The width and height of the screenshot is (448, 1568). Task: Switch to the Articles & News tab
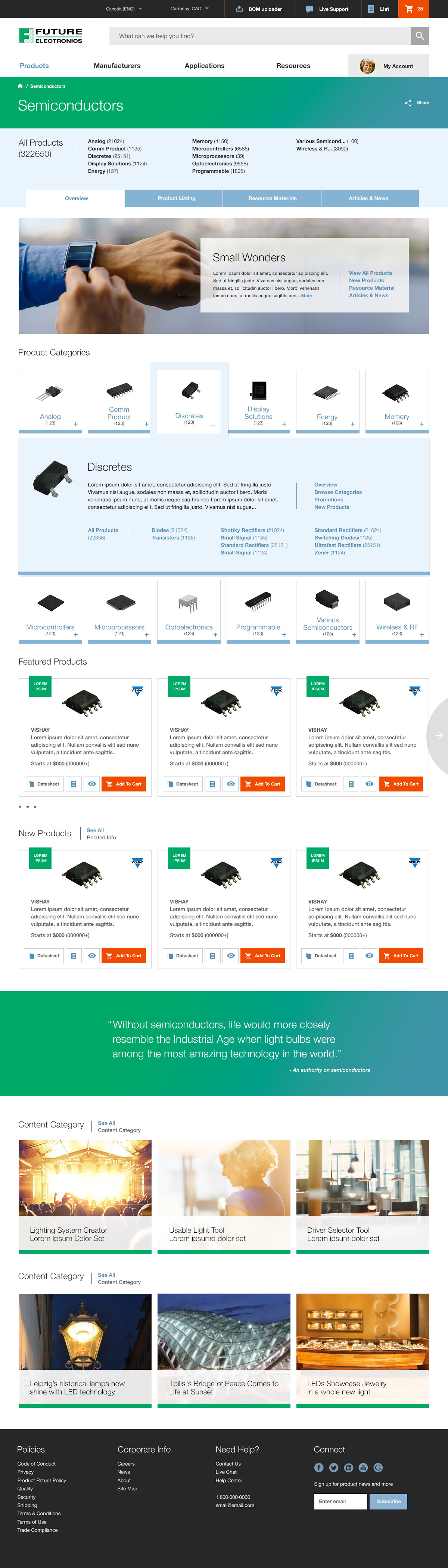(x=370, y=199)
